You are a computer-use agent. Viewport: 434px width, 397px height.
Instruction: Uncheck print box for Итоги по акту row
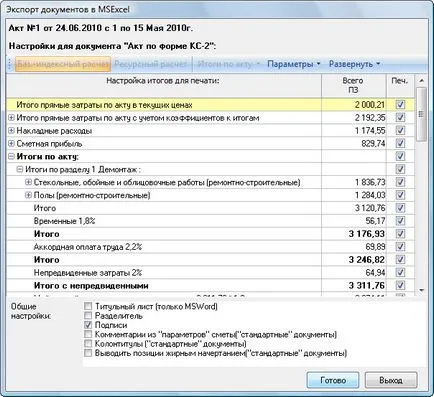pos(400,156)
